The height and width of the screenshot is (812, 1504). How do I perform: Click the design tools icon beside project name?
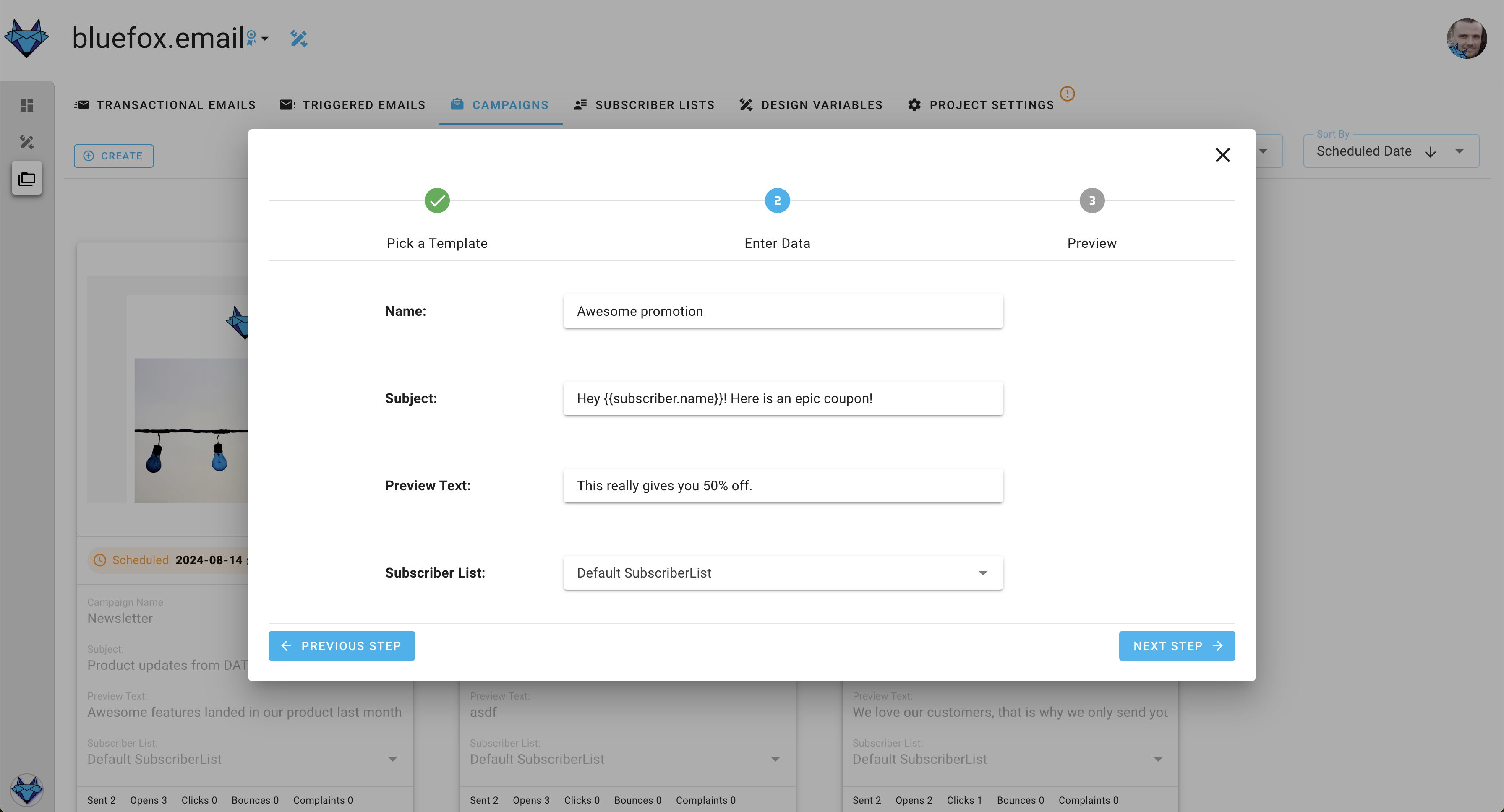[299, 39]
